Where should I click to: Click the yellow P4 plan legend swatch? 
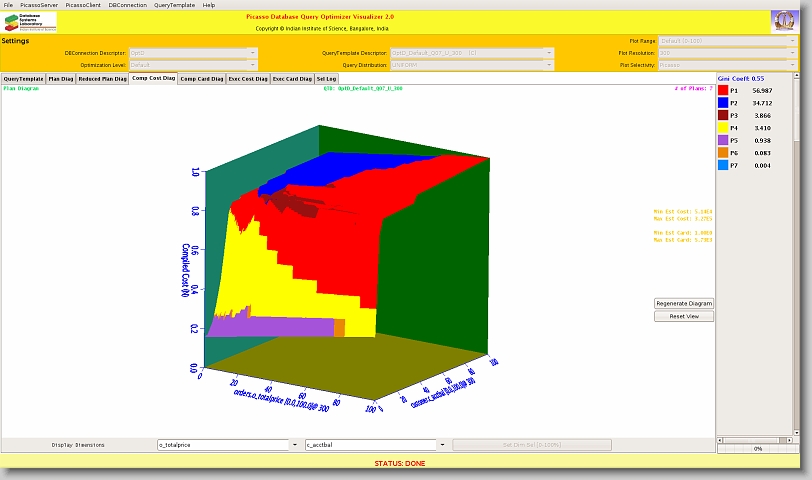pos(723,128)
